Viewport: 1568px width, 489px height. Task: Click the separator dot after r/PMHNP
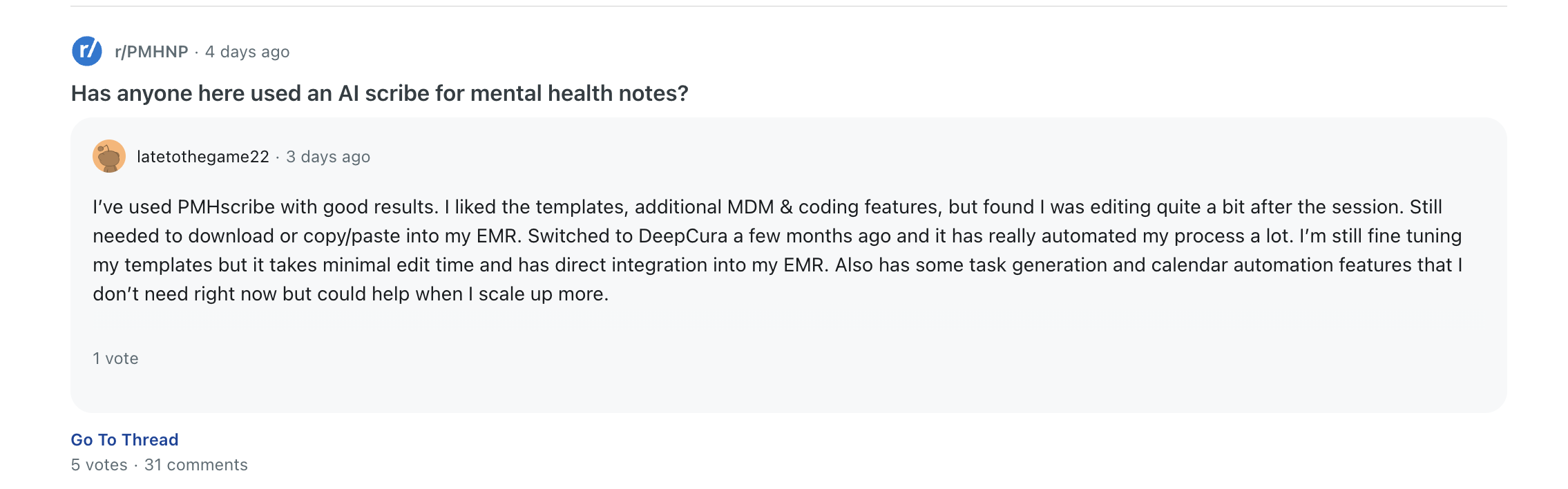[197, 50]
